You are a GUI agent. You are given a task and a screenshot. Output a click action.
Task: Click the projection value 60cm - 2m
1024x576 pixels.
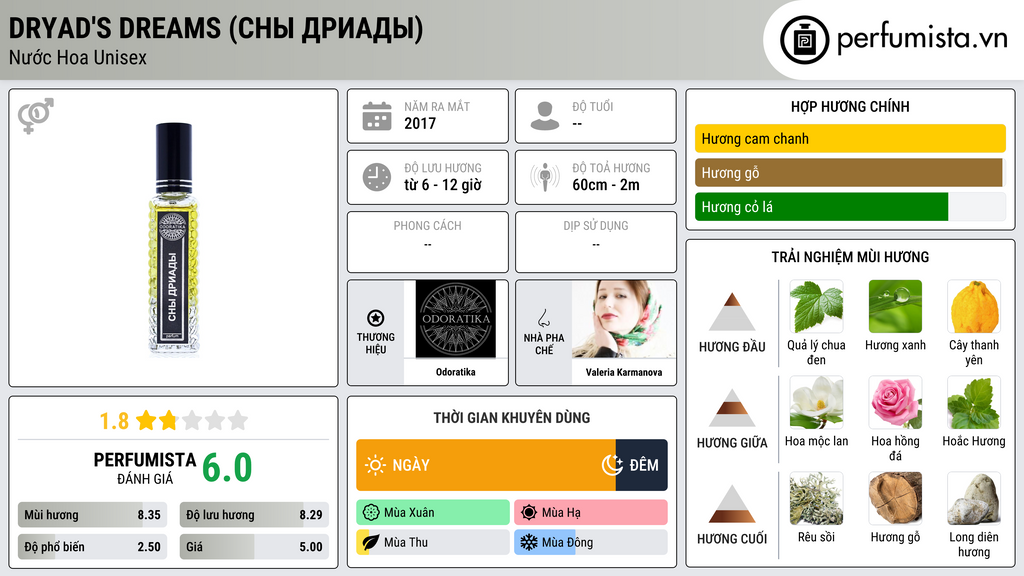(606, 185)
